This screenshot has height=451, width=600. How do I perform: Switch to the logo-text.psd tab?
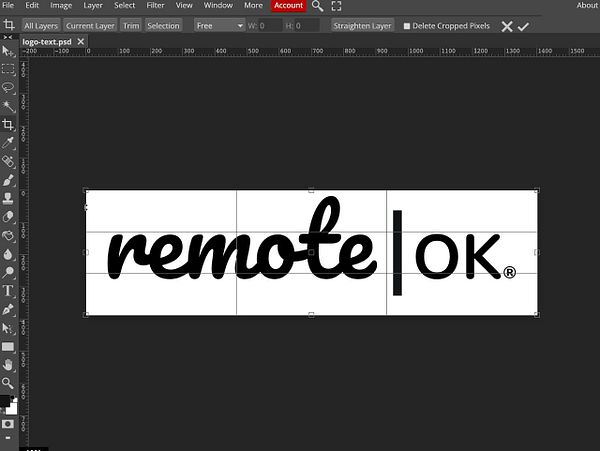(x=47, y=42)
